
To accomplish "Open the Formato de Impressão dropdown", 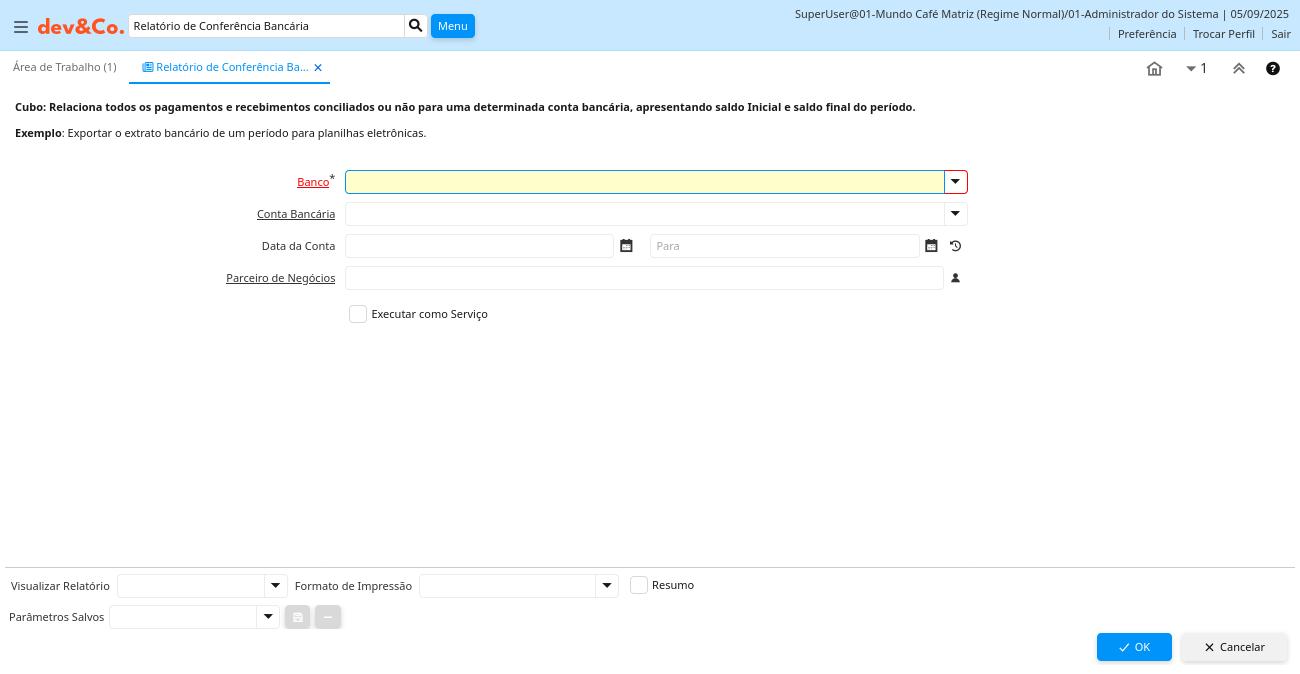I will point(607,586).
